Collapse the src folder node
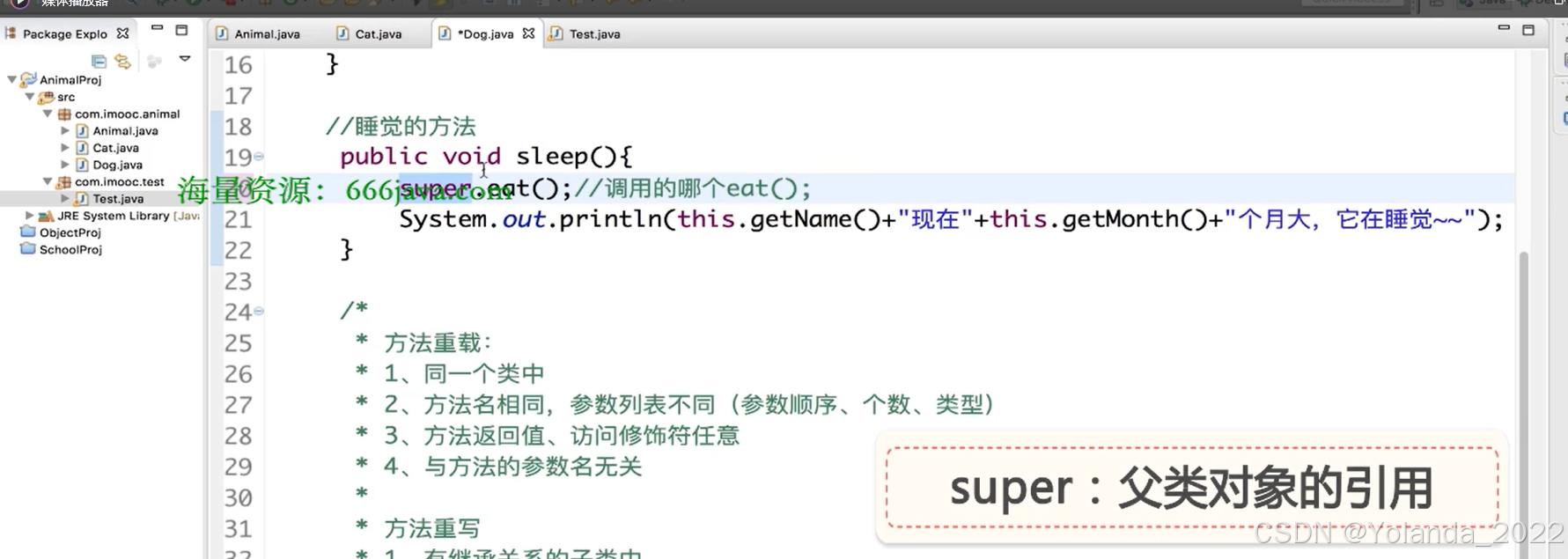 [x=29, y=97]
